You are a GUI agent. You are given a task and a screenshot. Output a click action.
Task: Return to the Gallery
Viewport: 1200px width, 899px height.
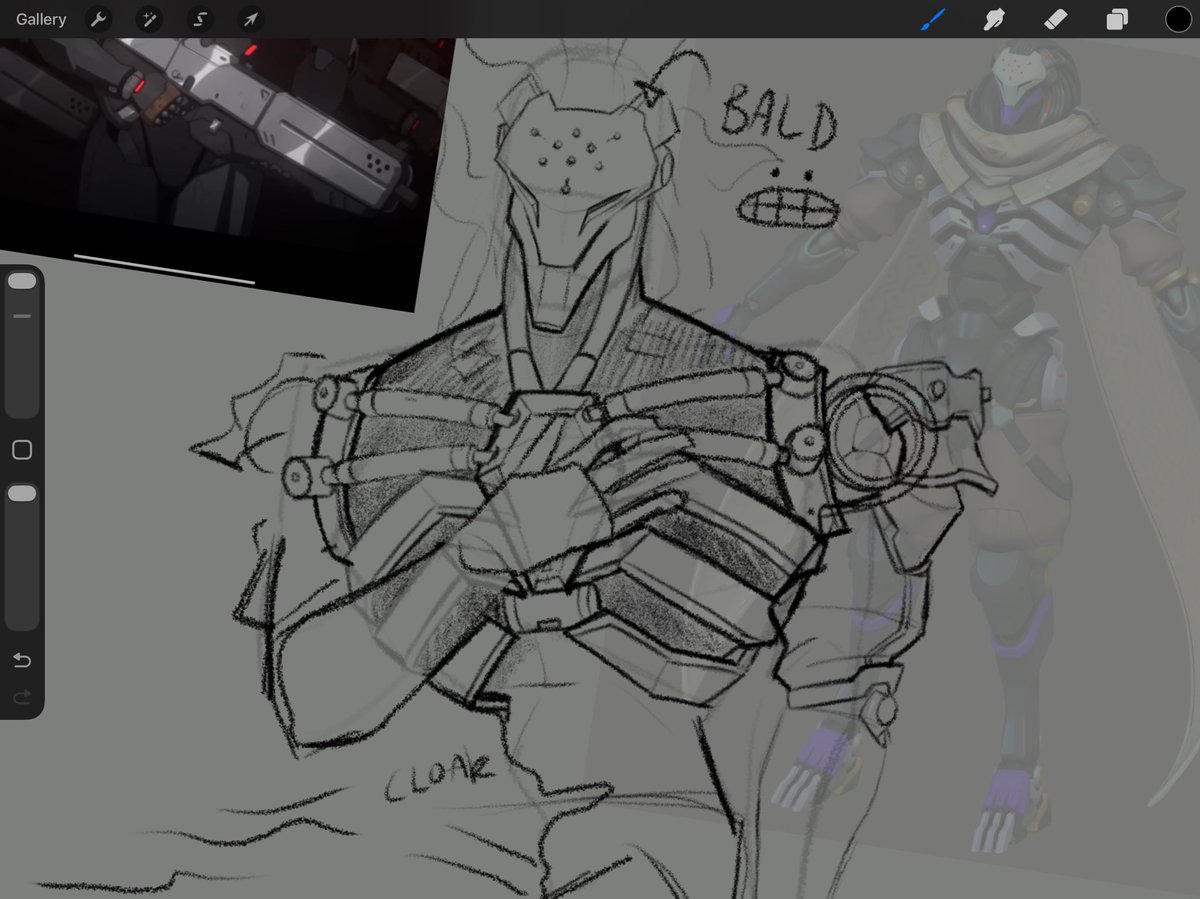pos(41,19)
